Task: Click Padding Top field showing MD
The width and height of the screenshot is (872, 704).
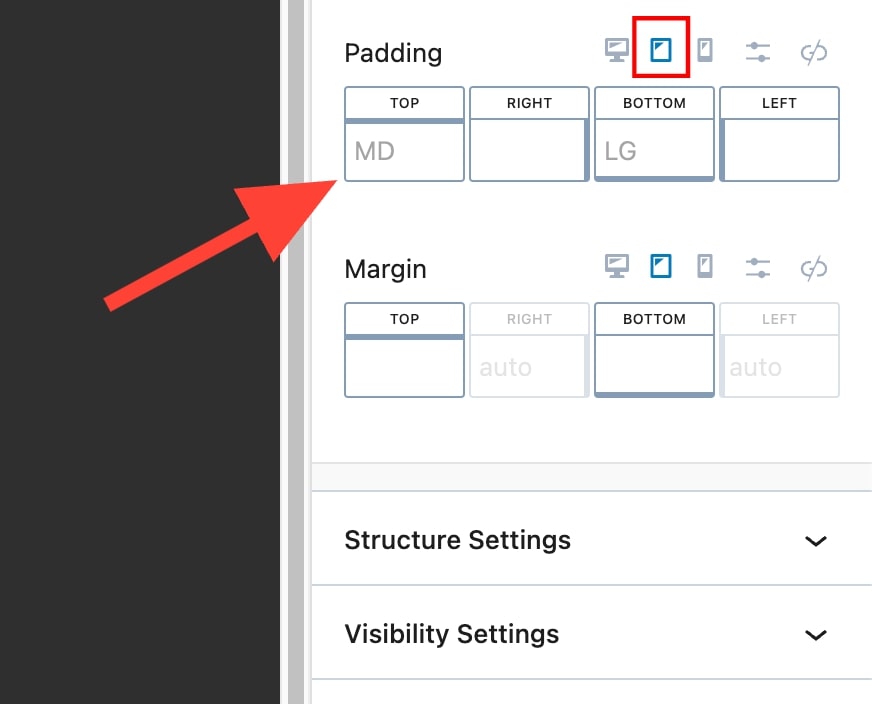Action: [x=404, y=151]
